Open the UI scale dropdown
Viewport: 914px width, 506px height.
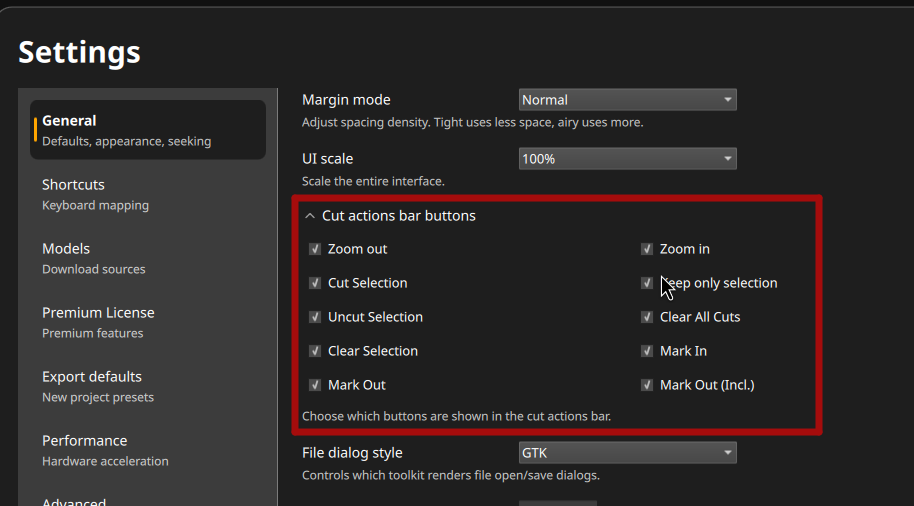coord(628,159)
